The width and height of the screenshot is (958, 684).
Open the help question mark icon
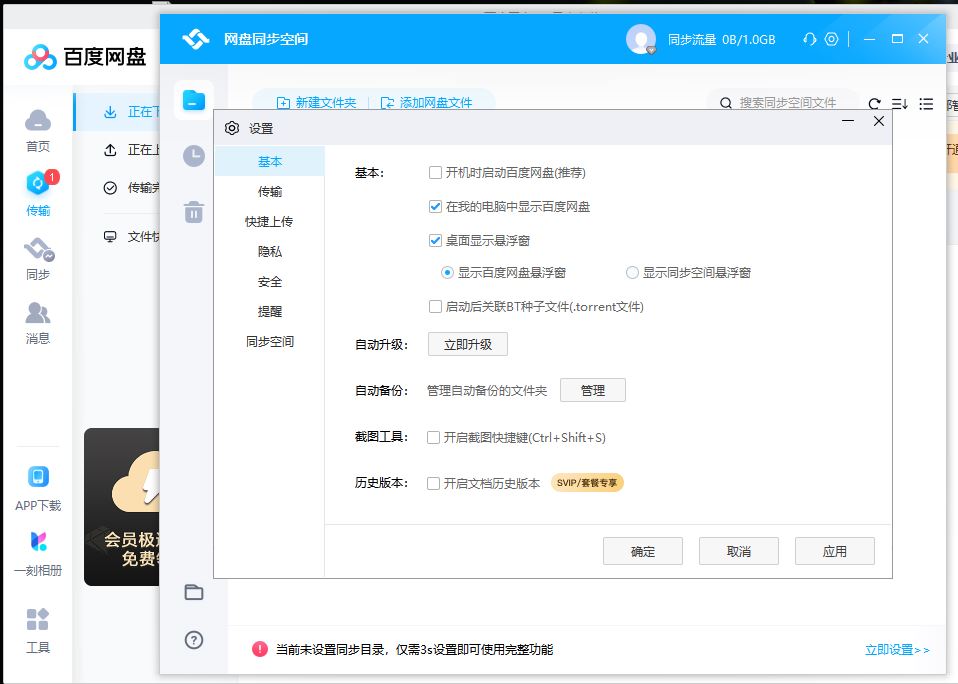point(194,640)
